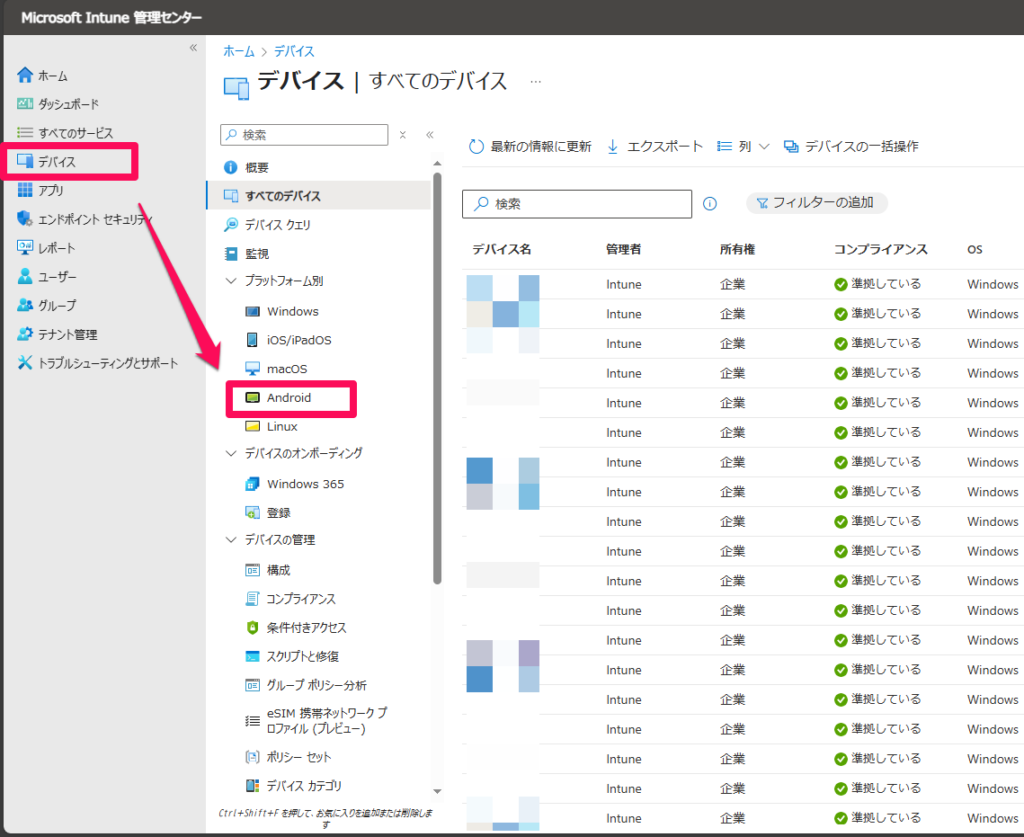Collapse the プラットフォーム別 section
The image size is (1024, 837).
tap(231, 281)
